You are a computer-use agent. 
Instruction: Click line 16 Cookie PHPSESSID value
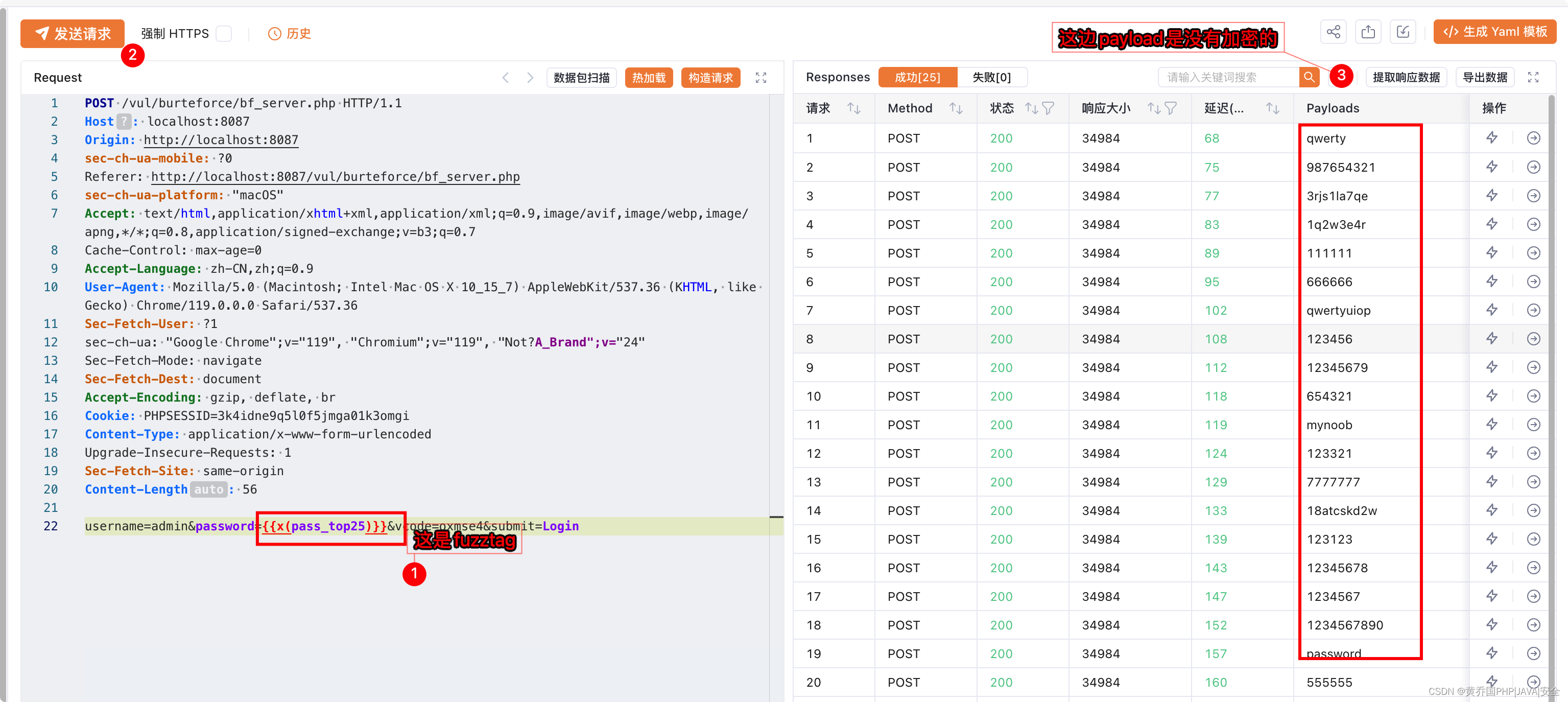coord(276,416)
